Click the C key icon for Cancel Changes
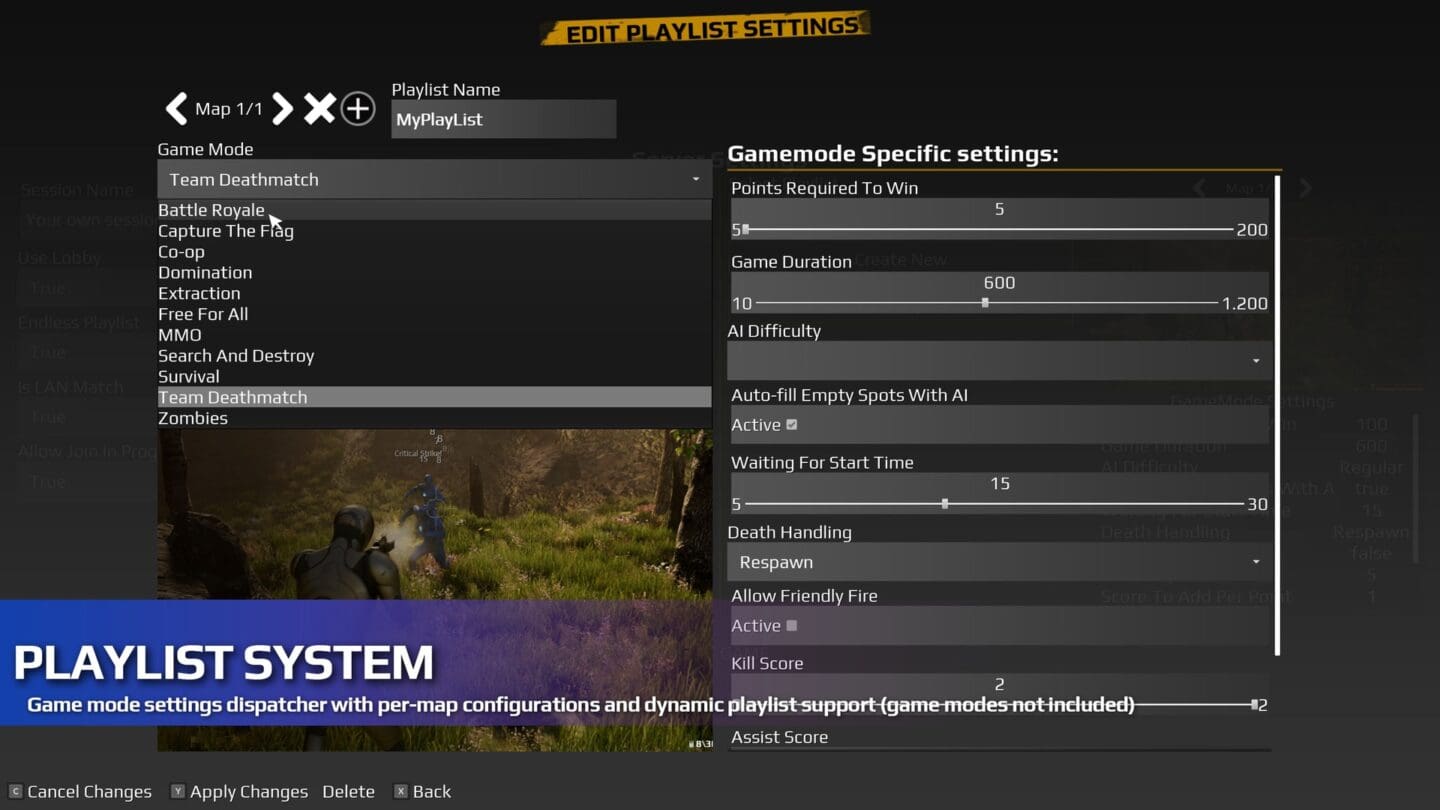The height and width of the screenshot is (810, 1440). 15,791
